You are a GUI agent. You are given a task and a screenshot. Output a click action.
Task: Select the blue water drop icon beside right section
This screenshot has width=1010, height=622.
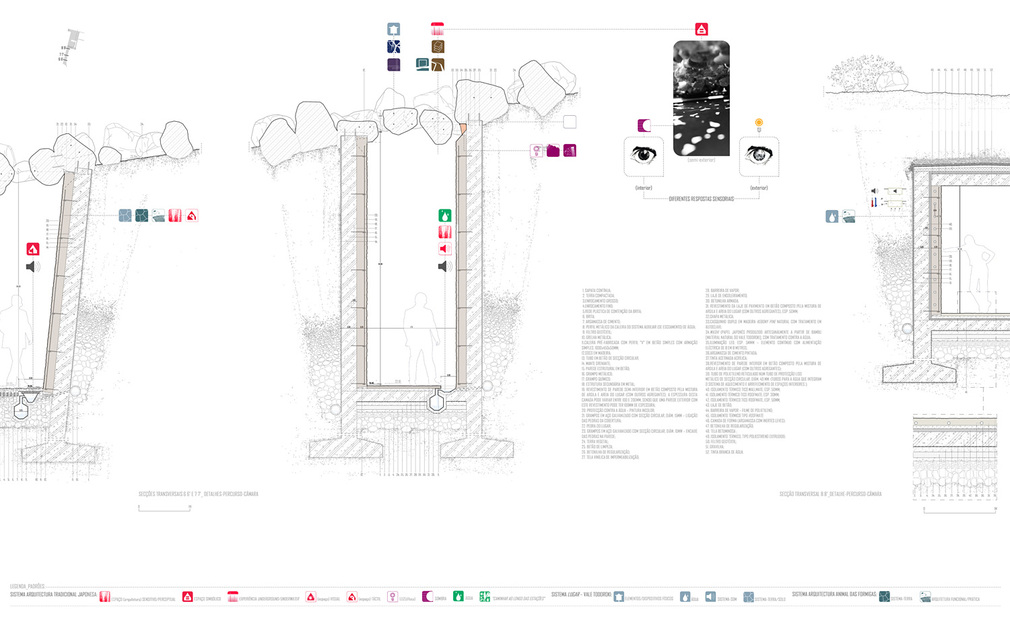point(832,216)
